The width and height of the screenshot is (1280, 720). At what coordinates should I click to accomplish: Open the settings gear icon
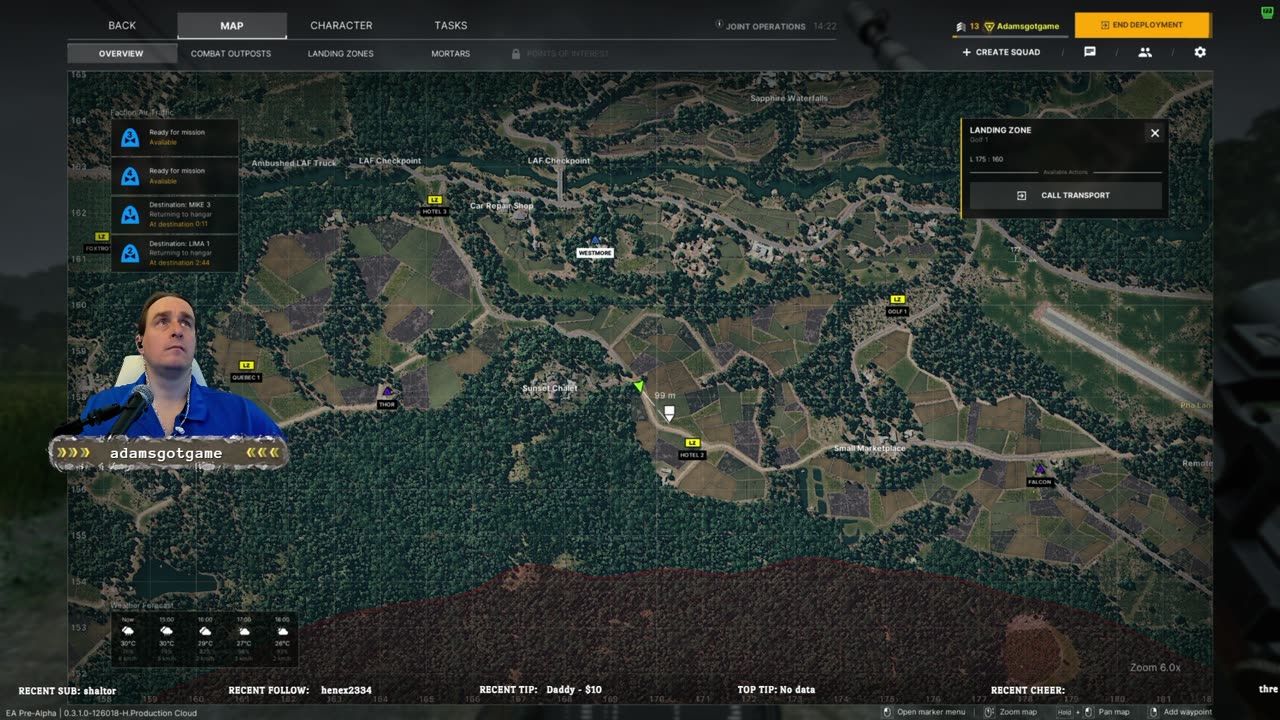1200,52
